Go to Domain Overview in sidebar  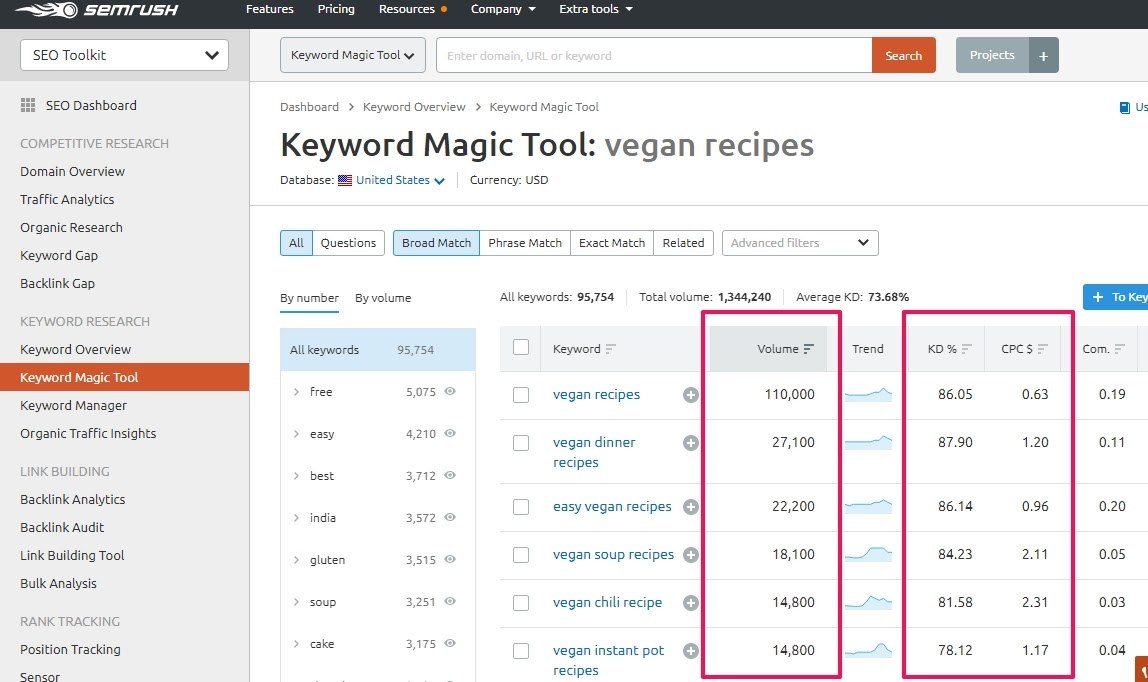pyautogui.click(x=72, y=171)
